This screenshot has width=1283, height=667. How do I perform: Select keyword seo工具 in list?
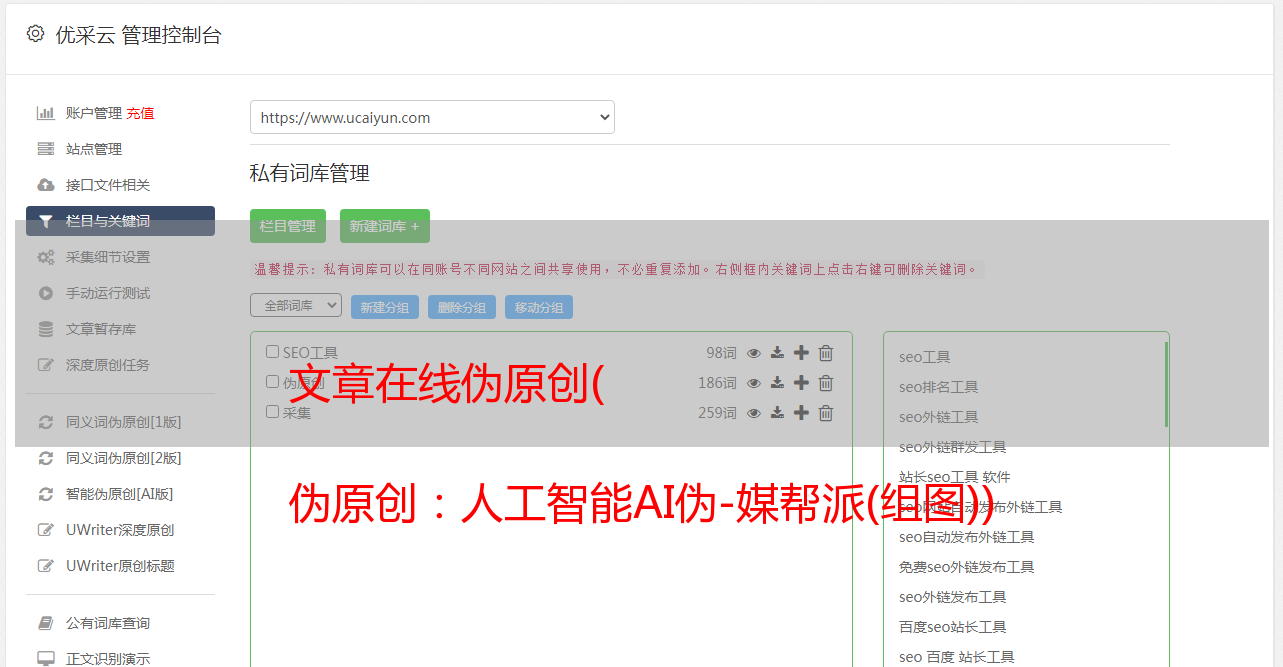[x=925, y=357]
